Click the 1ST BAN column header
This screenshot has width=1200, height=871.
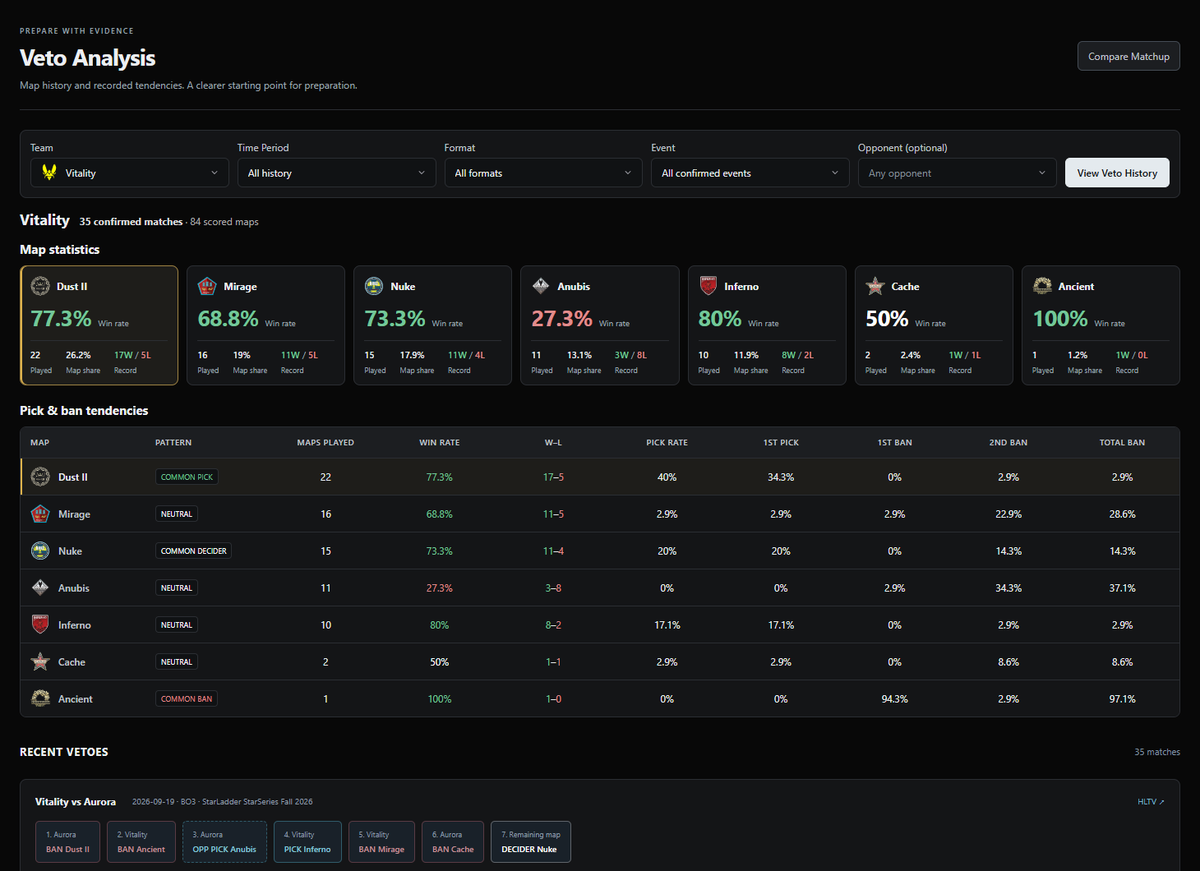[894, 442]
